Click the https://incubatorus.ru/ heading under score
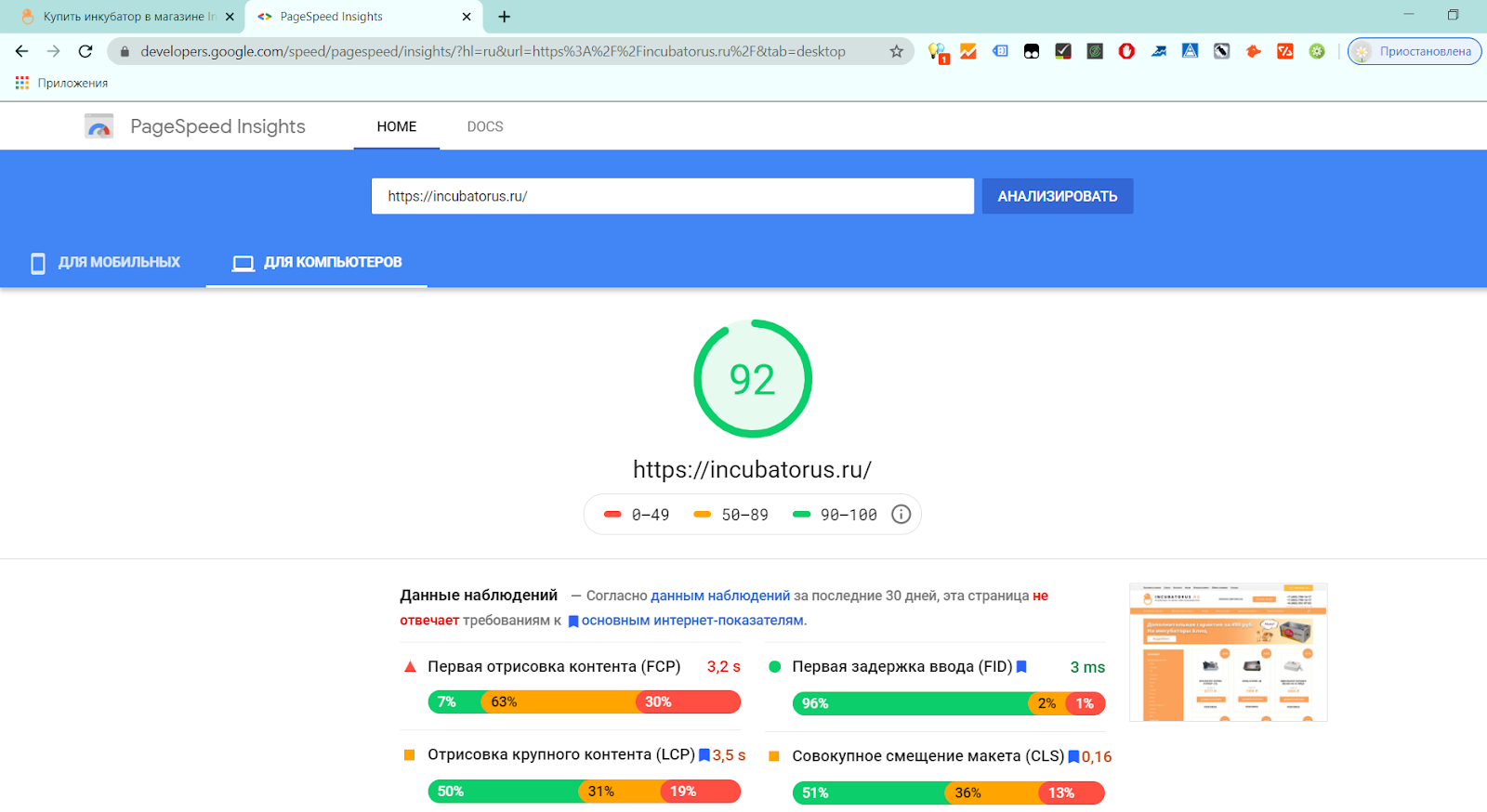Viewport: 1487px width, 812px height. pyautogui.click(x=752, y=469)
